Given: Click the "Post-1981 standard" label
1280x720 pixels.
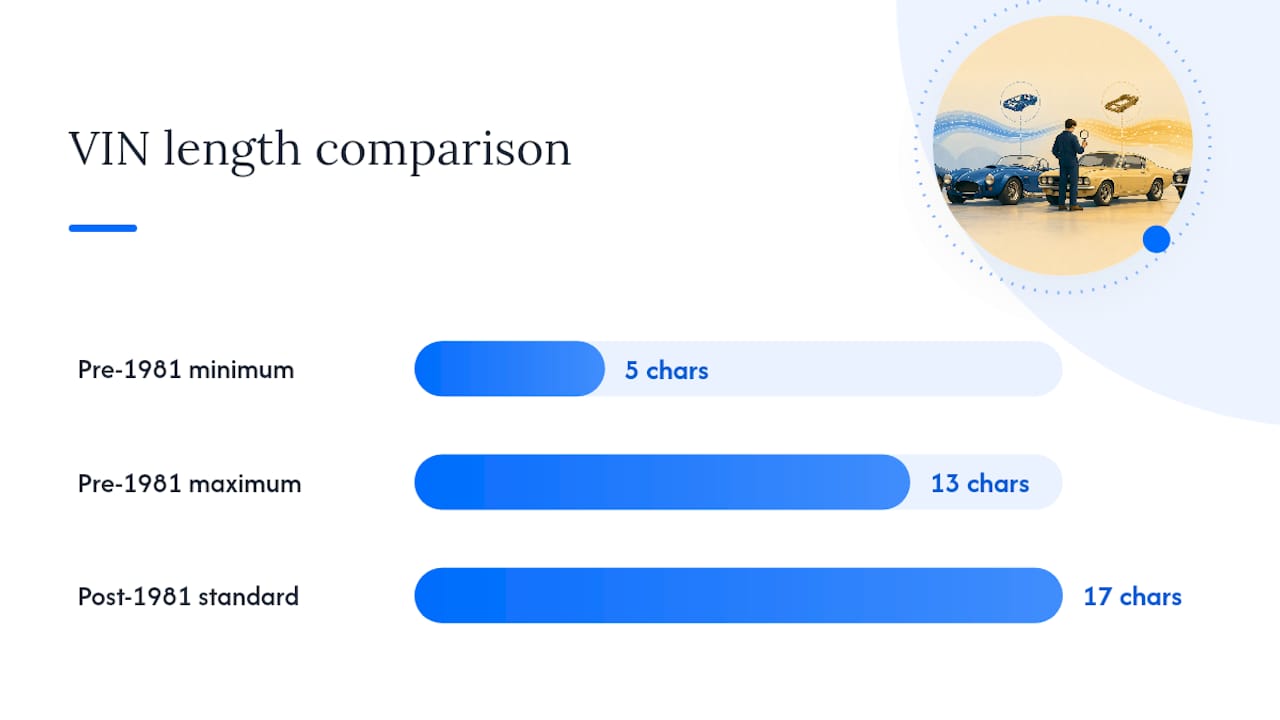Looking at the screenshot, I should (188, 597).
